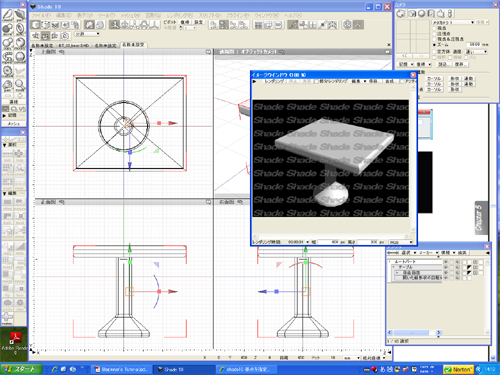Viewport: 500px width, 375px height.
Task: Toggle the 立方体 checkbox in camera panel
Action: (x=434, y=52)
